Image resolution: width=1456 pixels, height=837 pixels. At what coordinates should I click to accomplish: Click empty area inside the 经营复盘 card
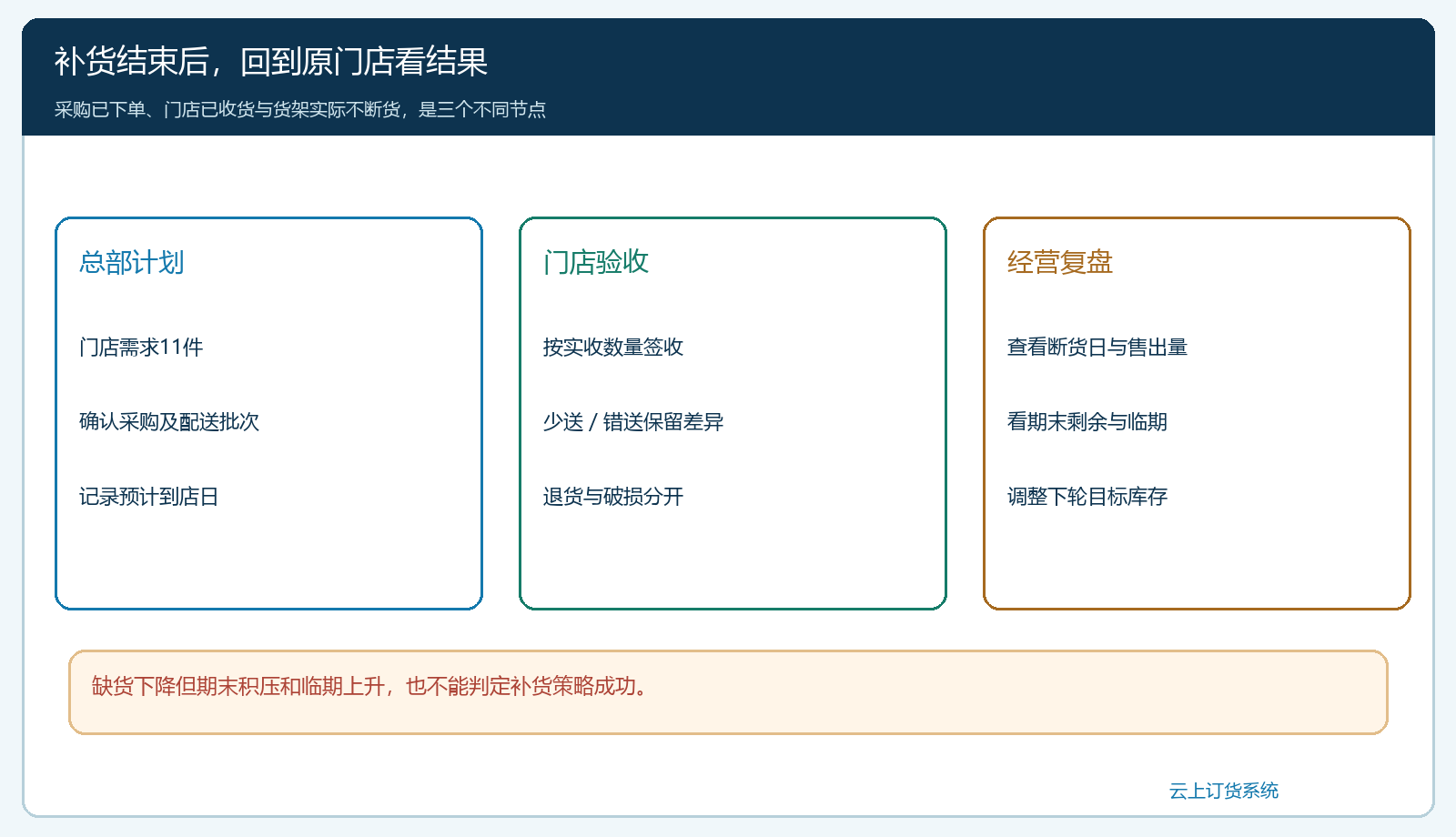(1197, 560)
